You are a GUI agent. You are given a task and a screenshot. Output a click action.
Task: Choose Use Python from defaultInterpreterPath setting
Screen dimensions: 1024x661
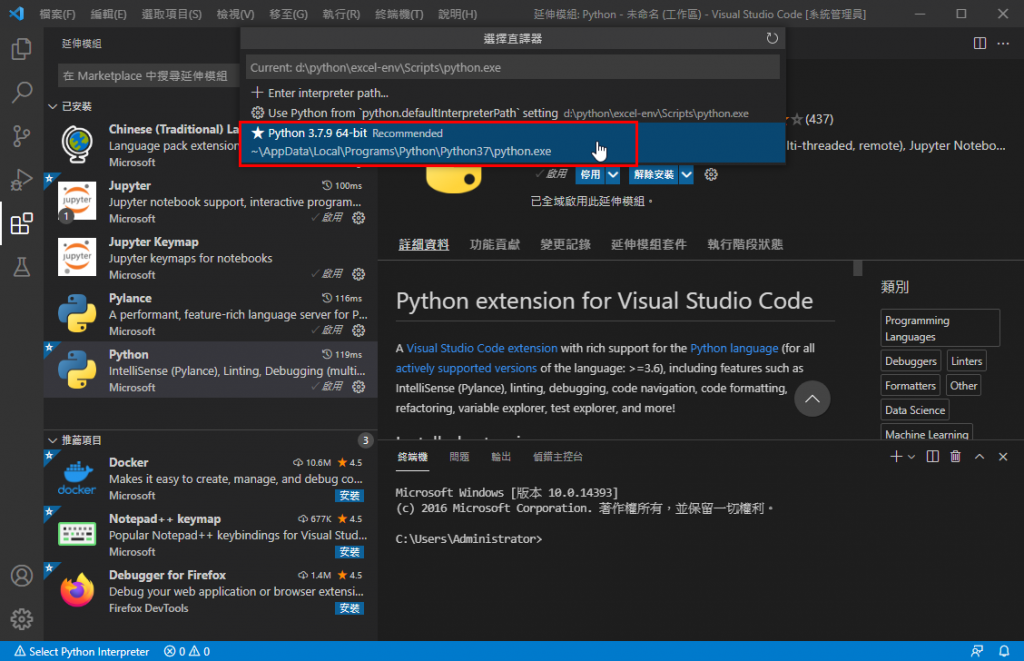[512, 113]
